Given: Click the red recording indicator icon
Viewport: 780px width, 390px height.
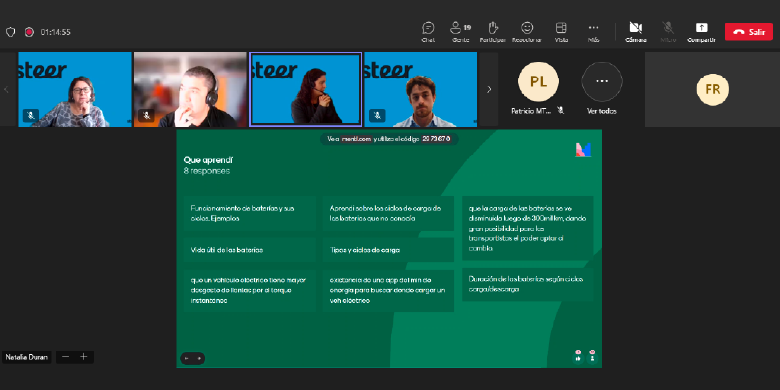Looking at the screenshot, I should [x=29, y=32].
